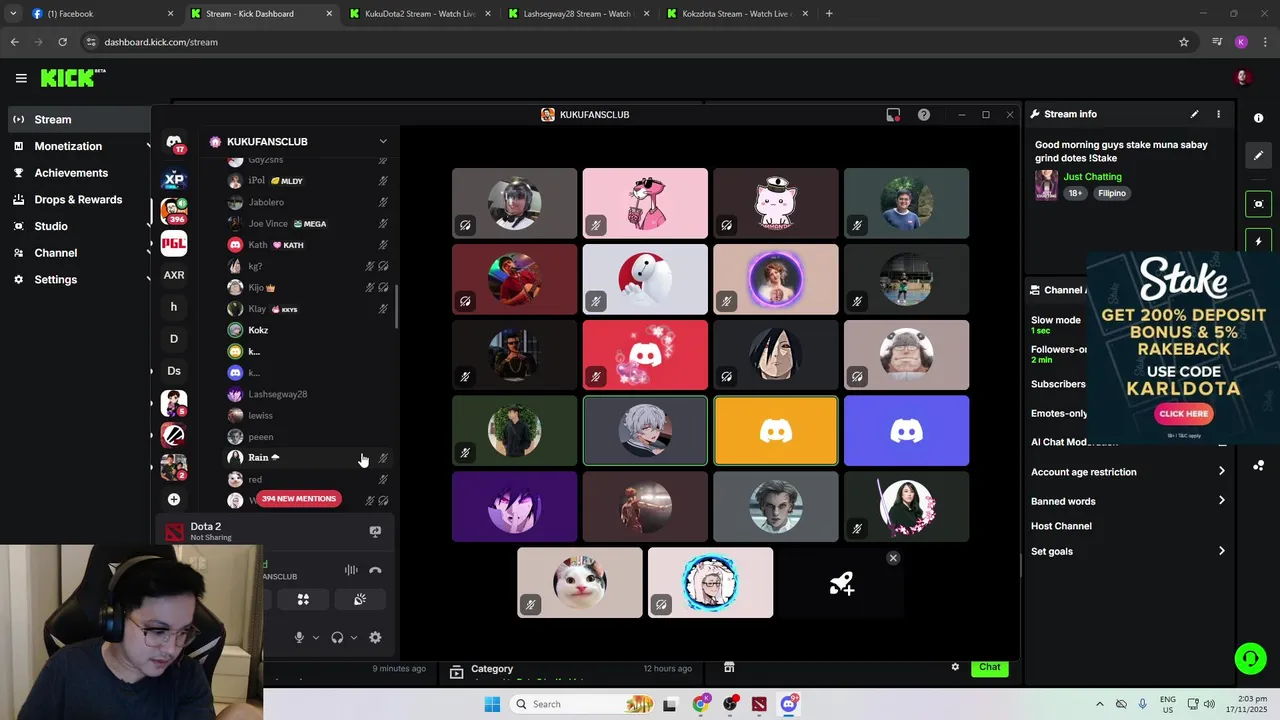Toggle Discord noise suppression waveform icon

pyautogui.click(x=351, y=570)
